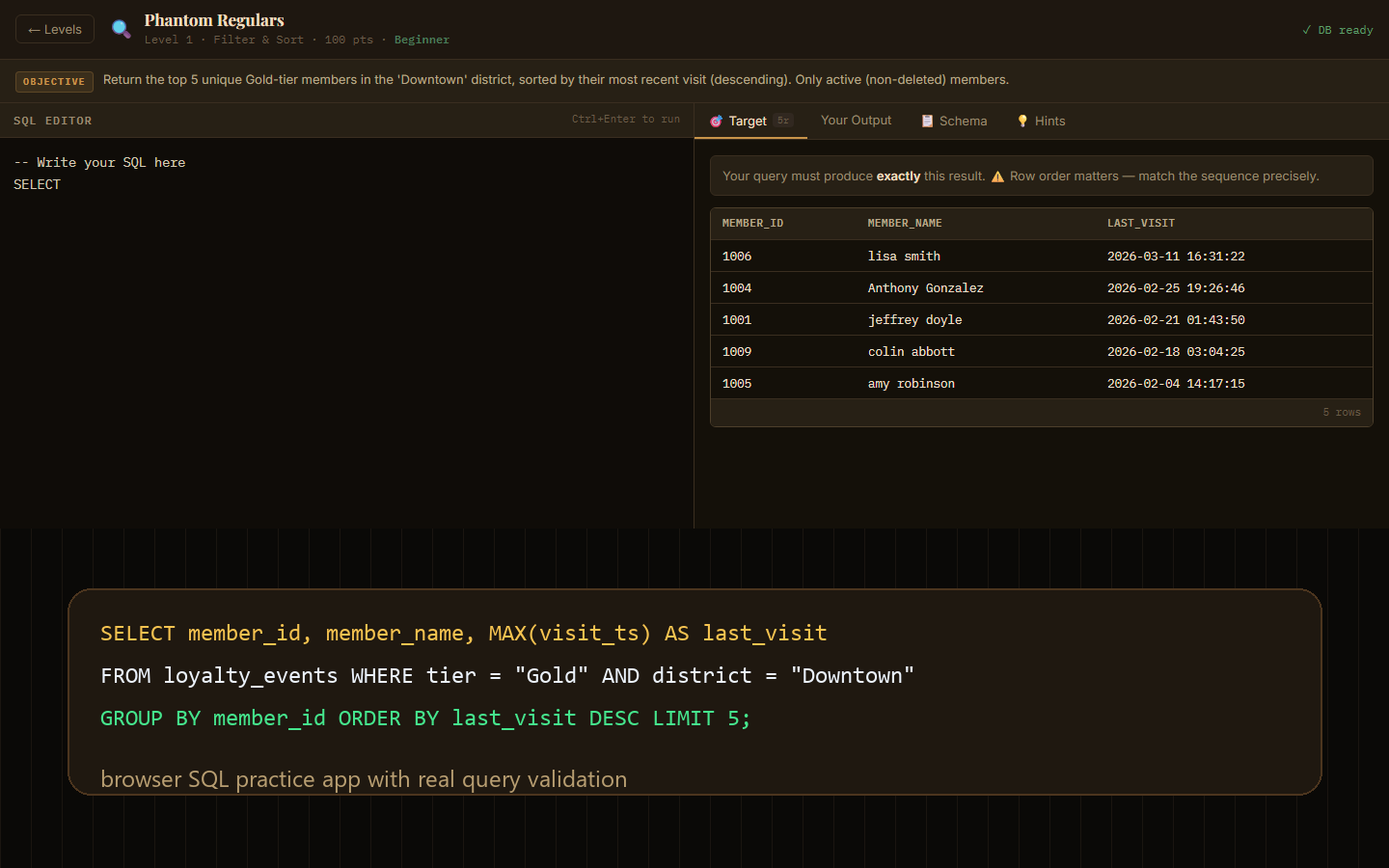Click the SELECT line in the editor
The height and width of the screenshot is (868, 1389).
tap(37, 184)
